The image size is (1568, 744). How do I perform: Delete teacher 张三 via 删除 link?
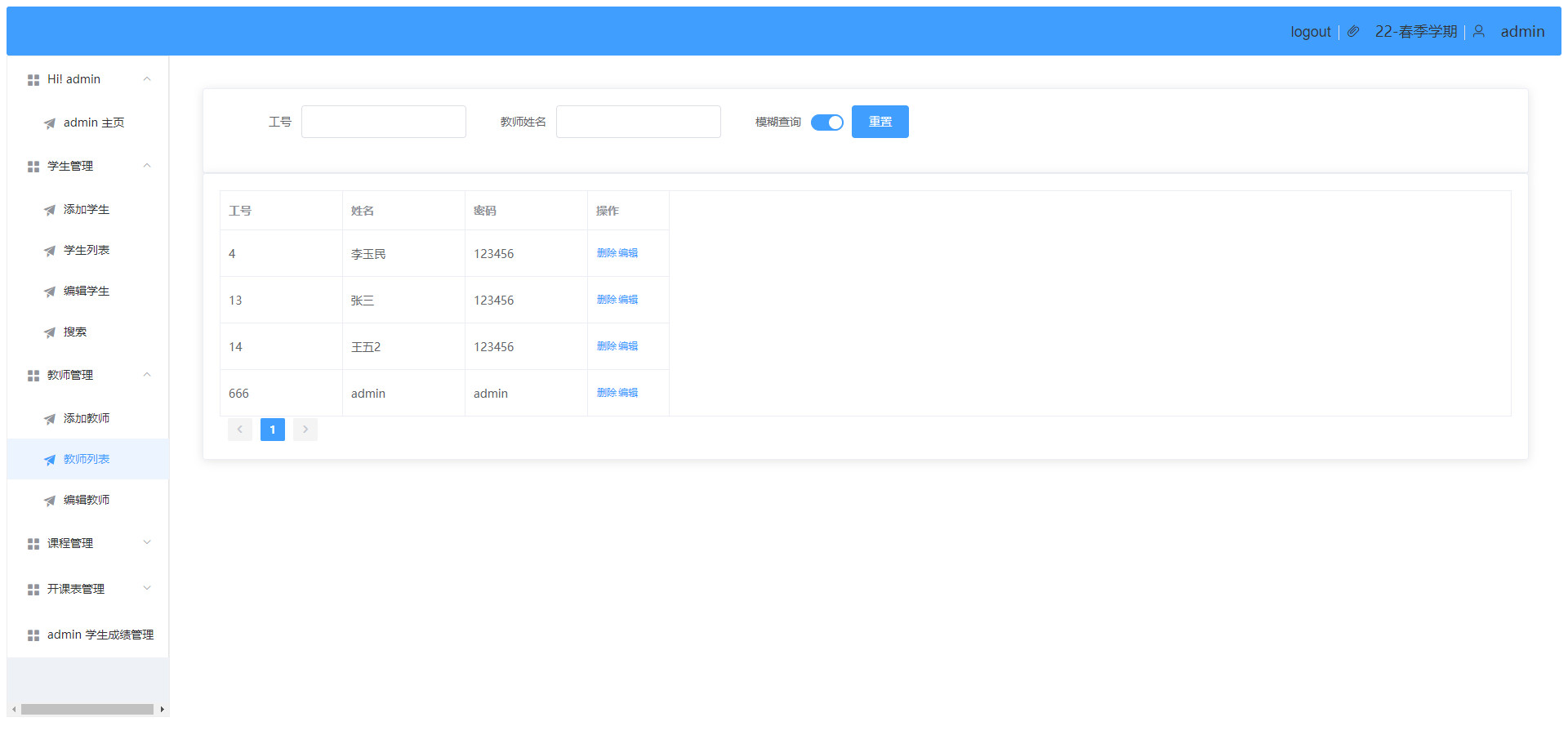point(607,300)
